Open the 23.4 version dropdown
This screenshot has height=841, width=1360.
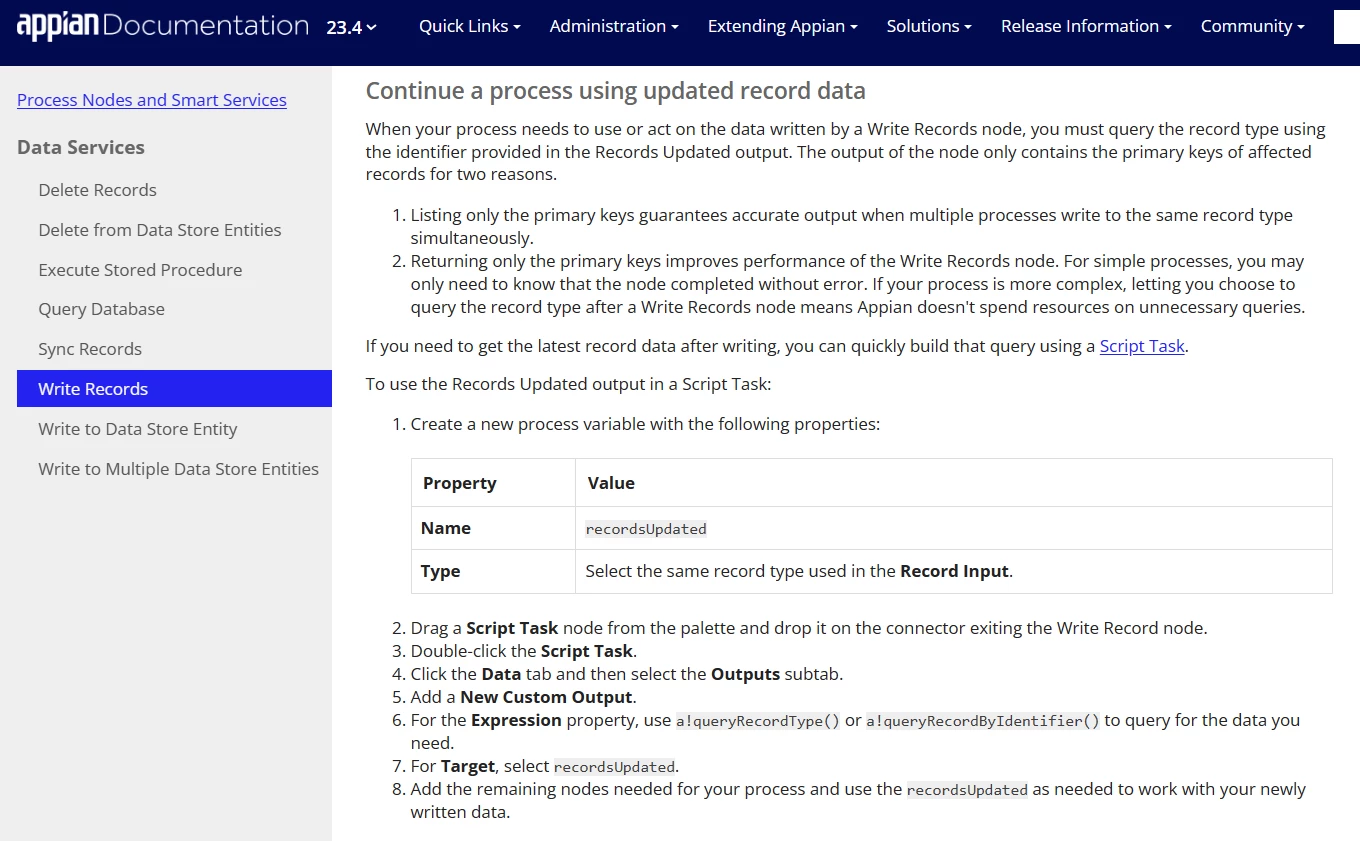[352, 27]
